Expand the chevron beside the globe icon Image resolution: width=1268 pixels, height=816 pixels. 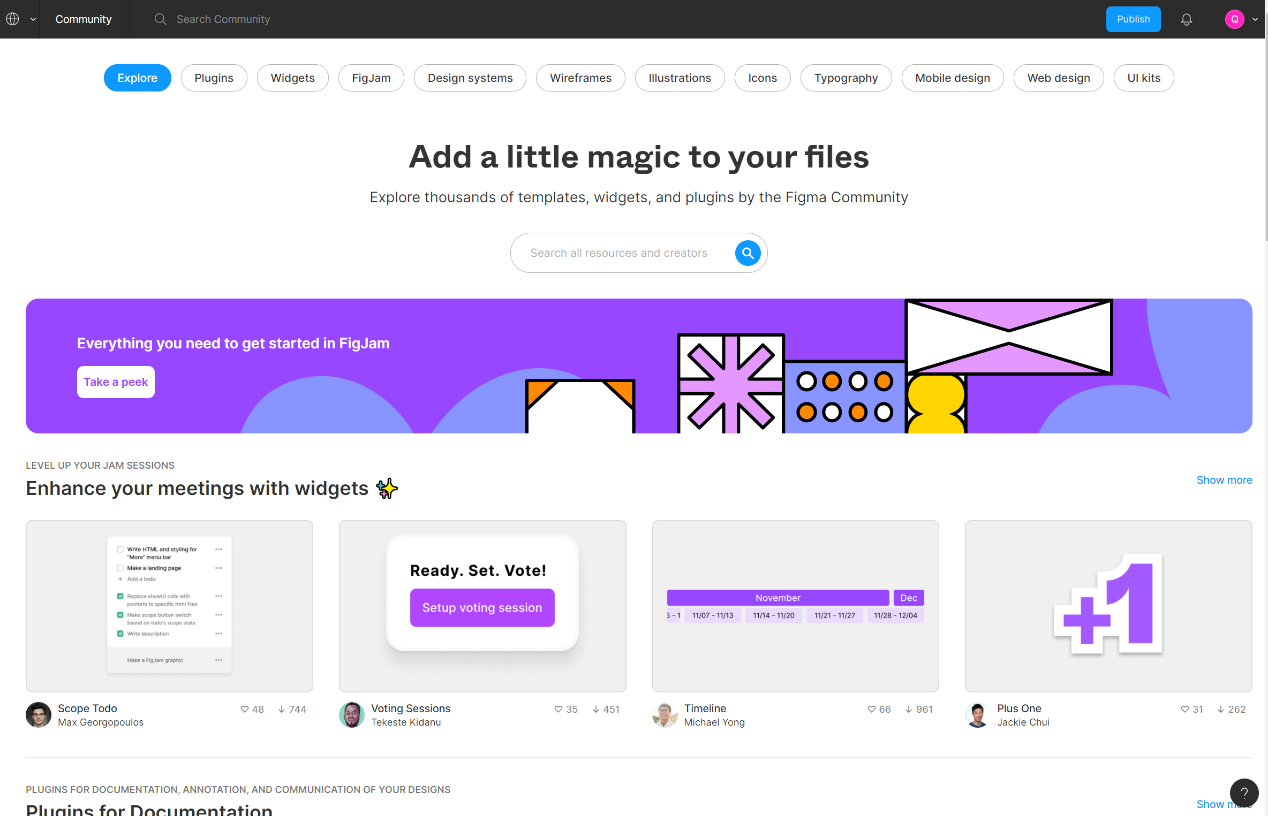tap(33, 19)
